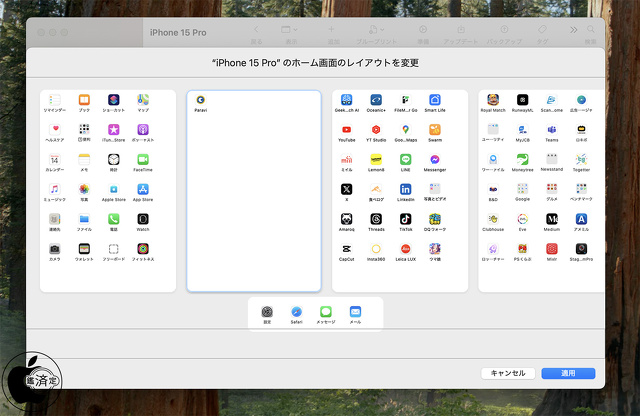
Task: Open the Newsstand folder
Action: (x=551, y=160)
